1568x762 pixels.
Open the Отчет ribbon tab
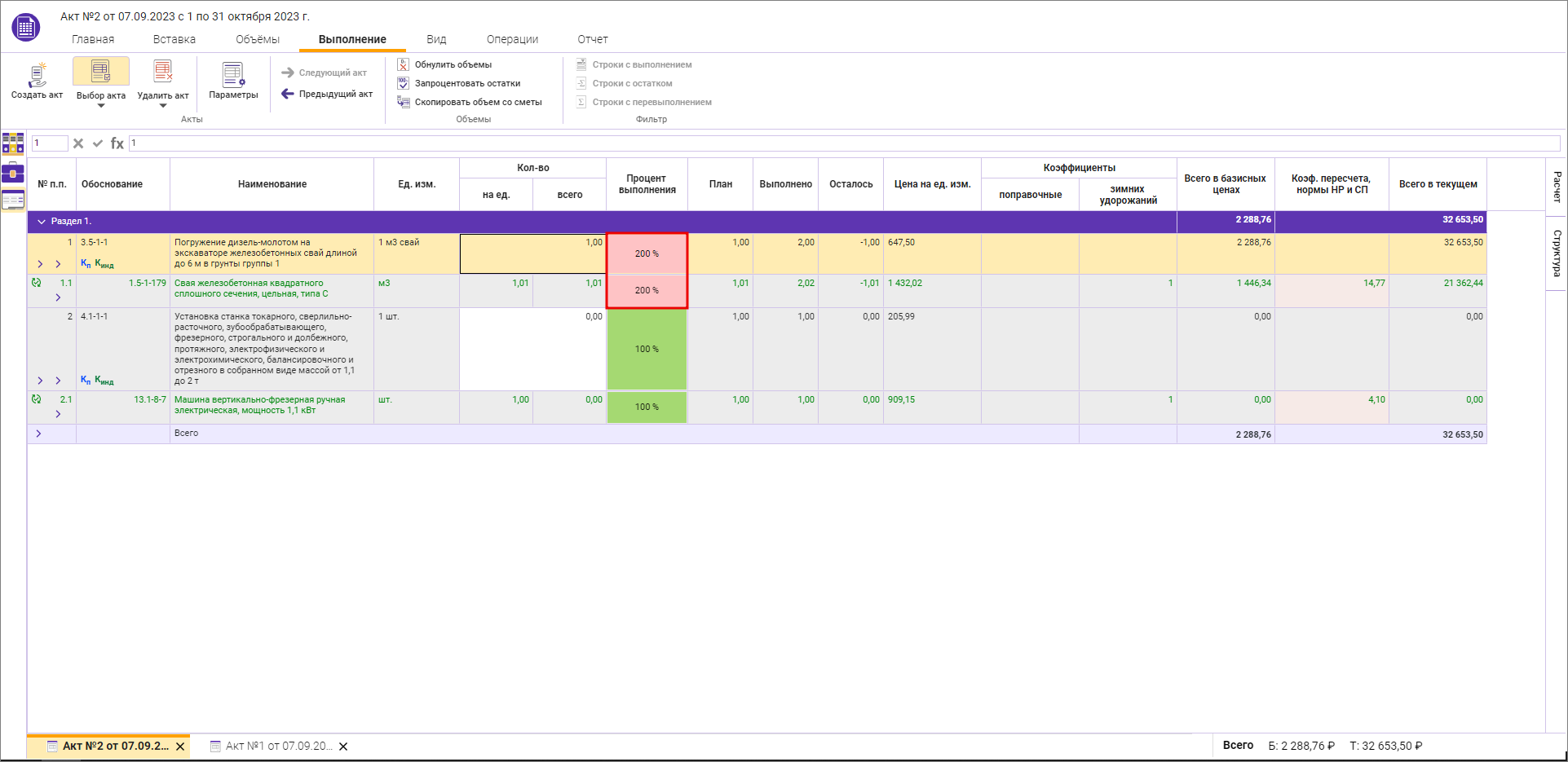[592, 39]
